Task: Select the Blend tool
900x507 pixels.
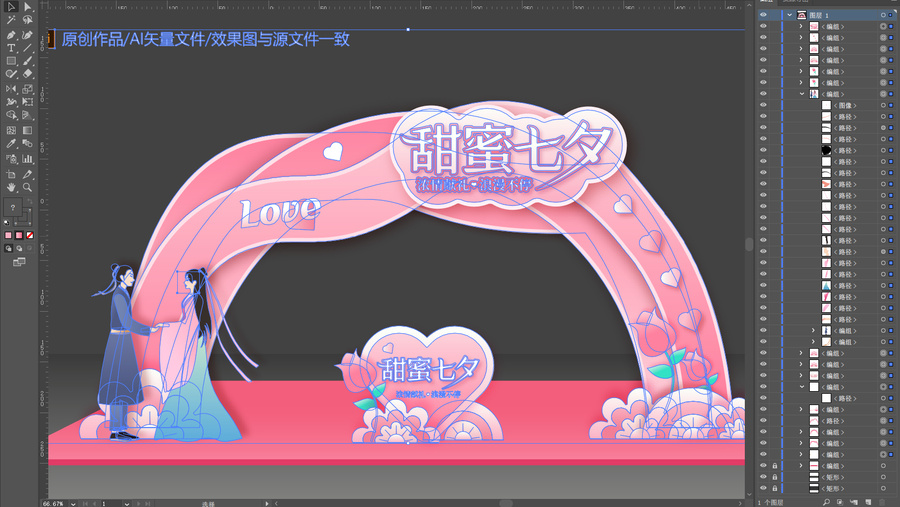Action: (27, 144)
